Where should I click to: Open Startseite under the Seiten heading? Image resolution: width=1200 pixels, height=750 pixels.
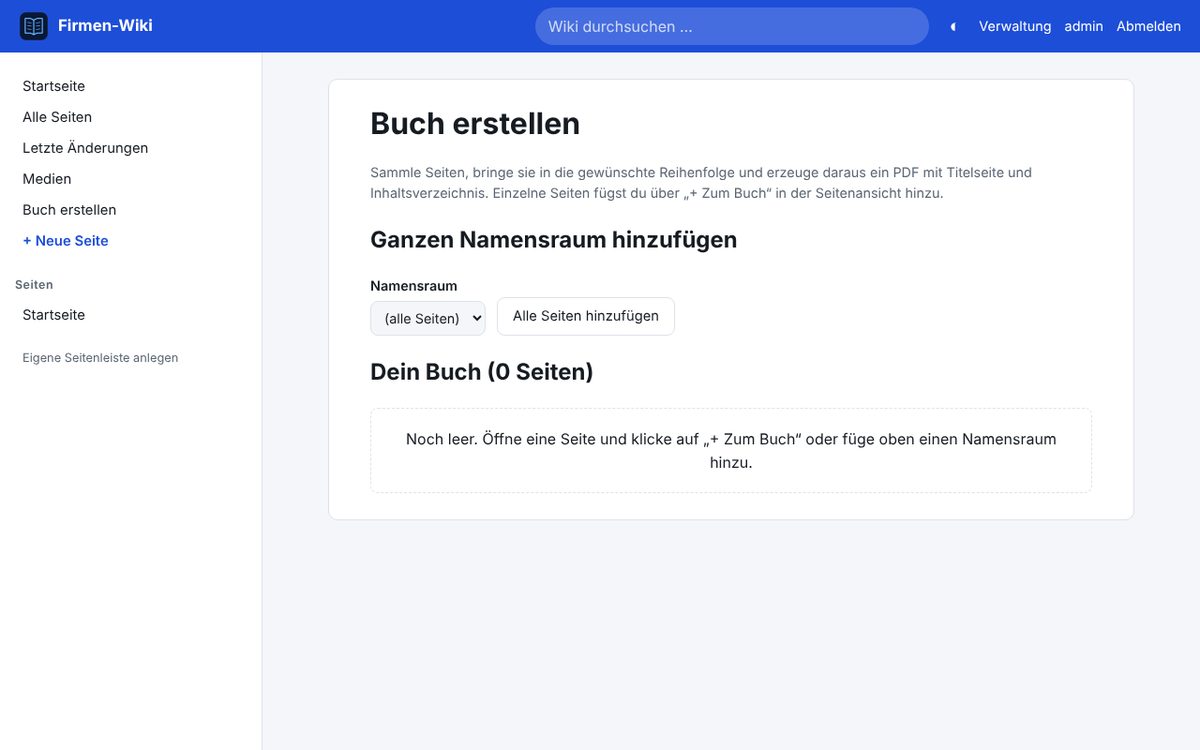pyautogui.click(x=54, y=315)
